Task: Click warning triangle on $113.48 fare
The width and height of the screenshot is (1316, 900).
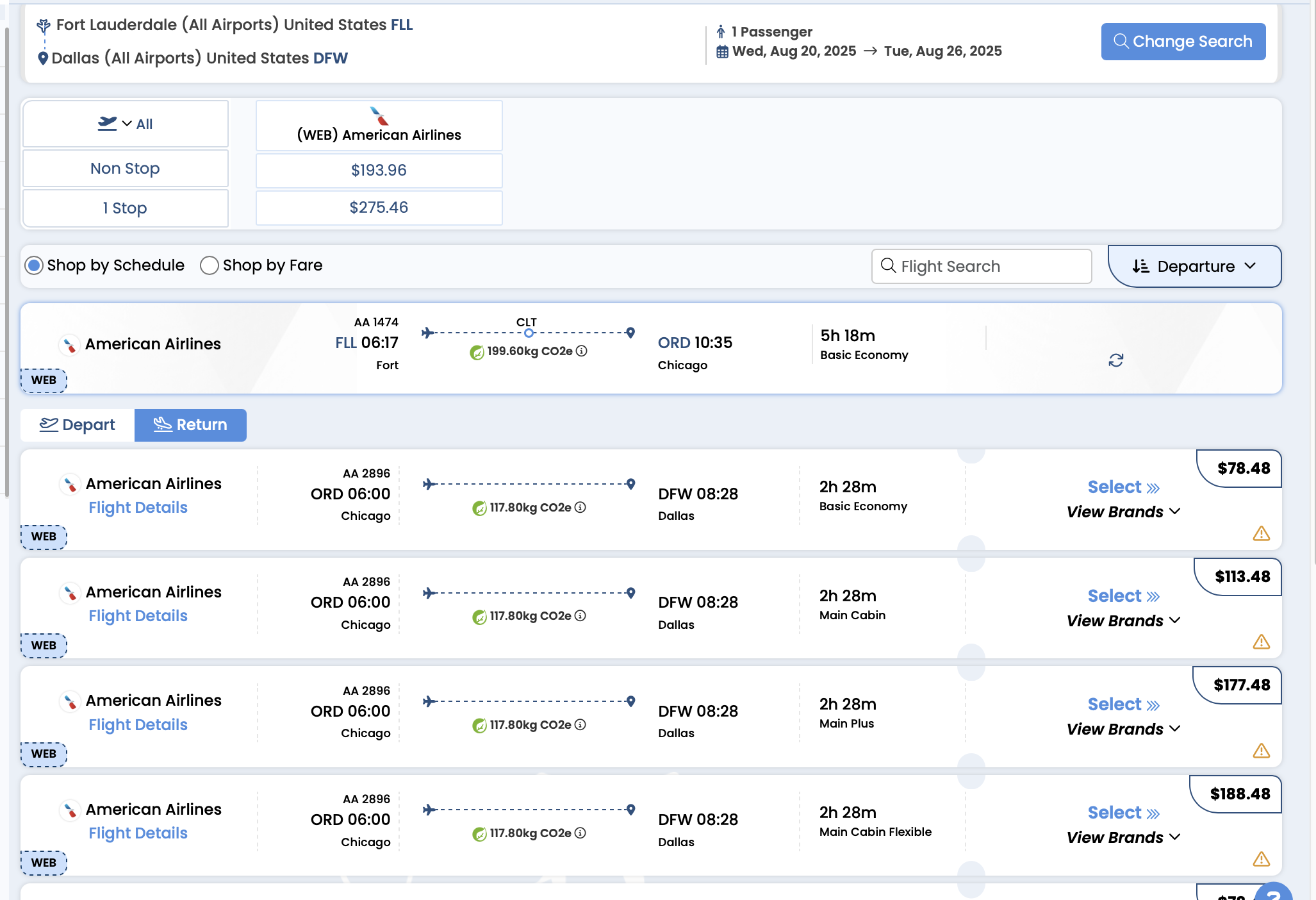Action: 1261,642
